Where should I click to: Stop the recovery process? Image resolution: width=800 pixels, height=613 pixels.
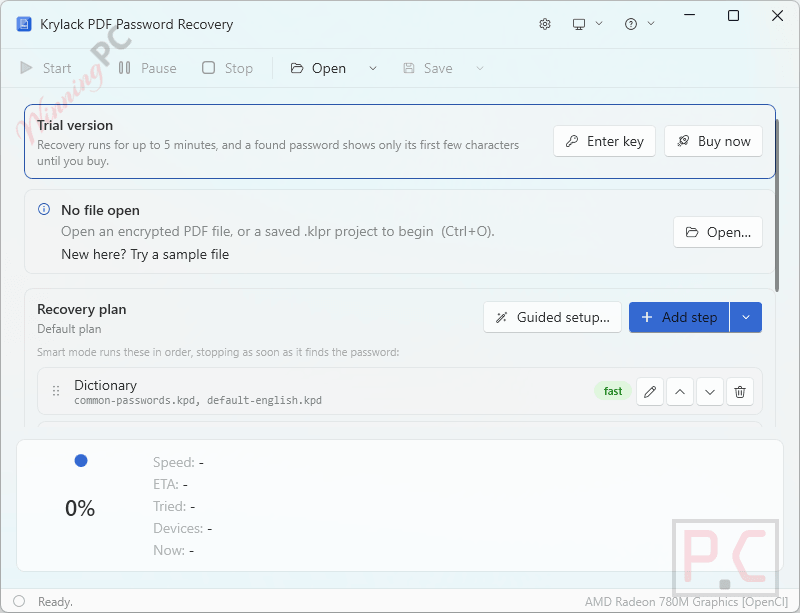pyautogui.click(x=228, y=68)
